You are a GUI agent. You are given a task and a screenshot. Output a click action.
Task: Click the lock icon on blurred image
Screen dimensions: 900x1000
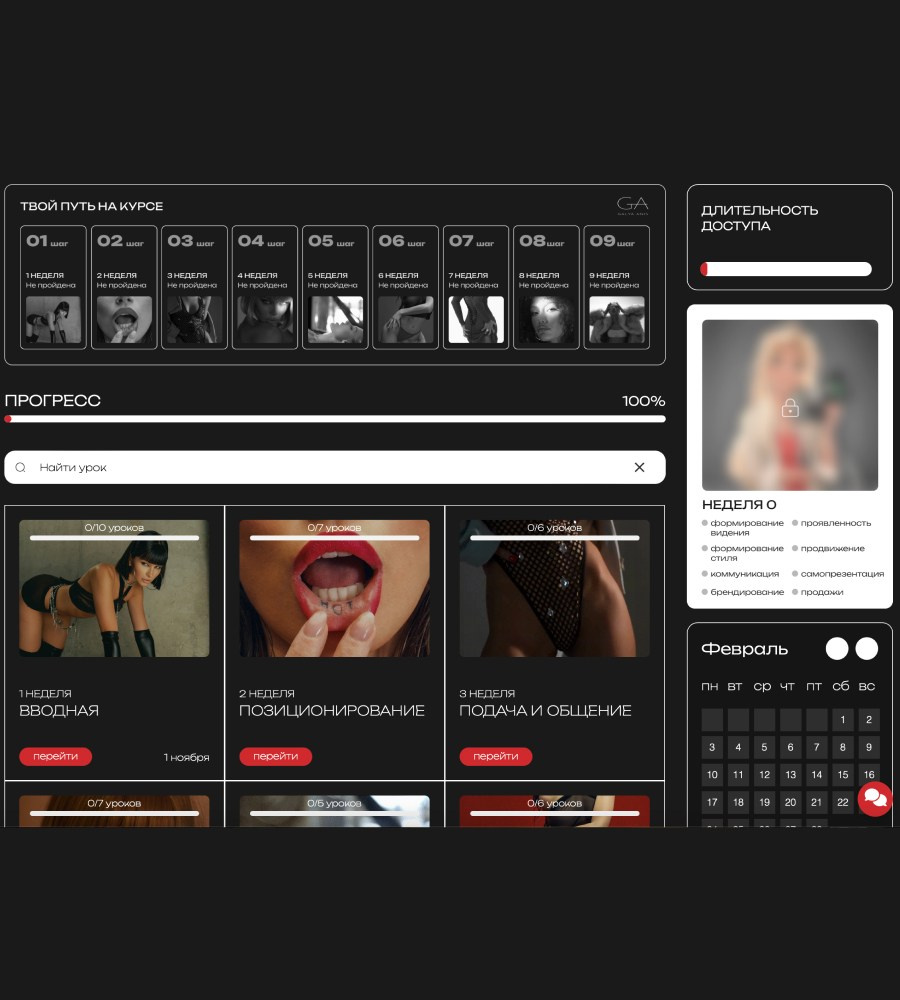coord(790,407)
